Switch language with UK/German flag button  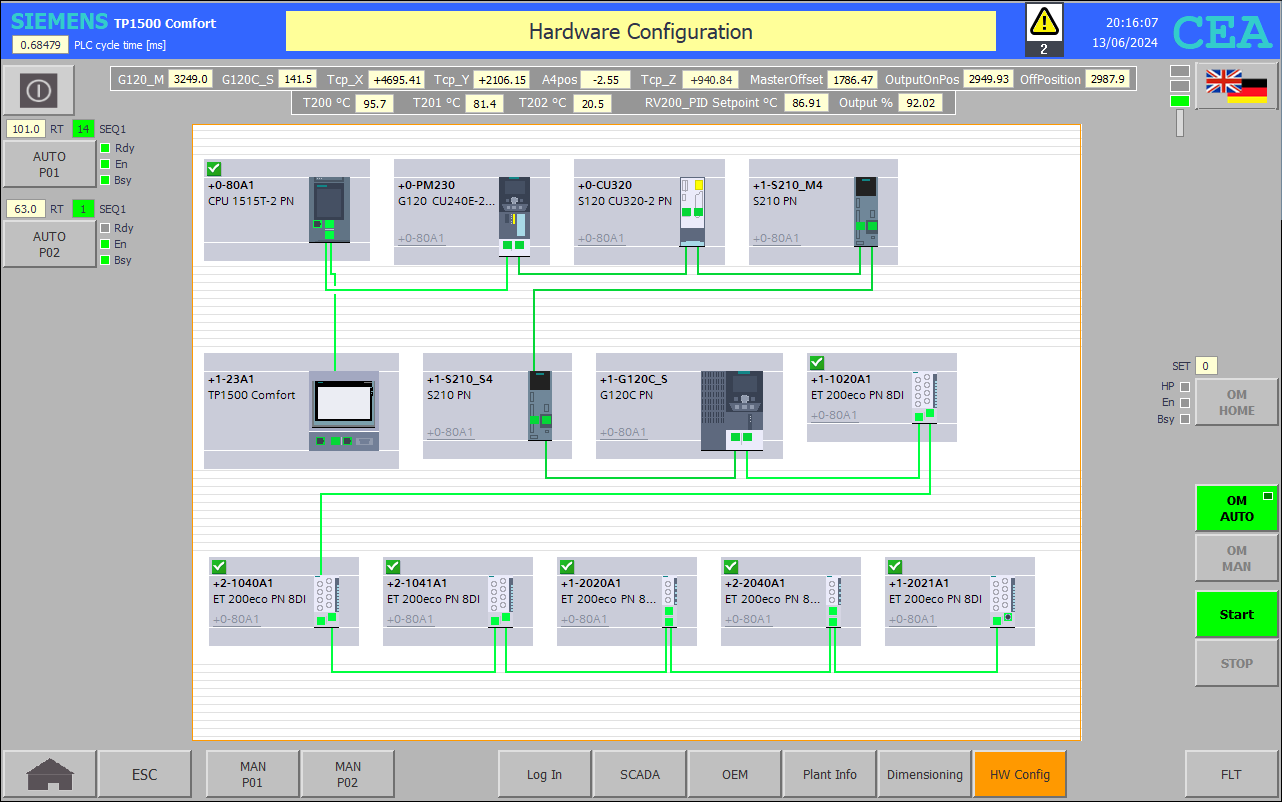[x=1236, y=86]
